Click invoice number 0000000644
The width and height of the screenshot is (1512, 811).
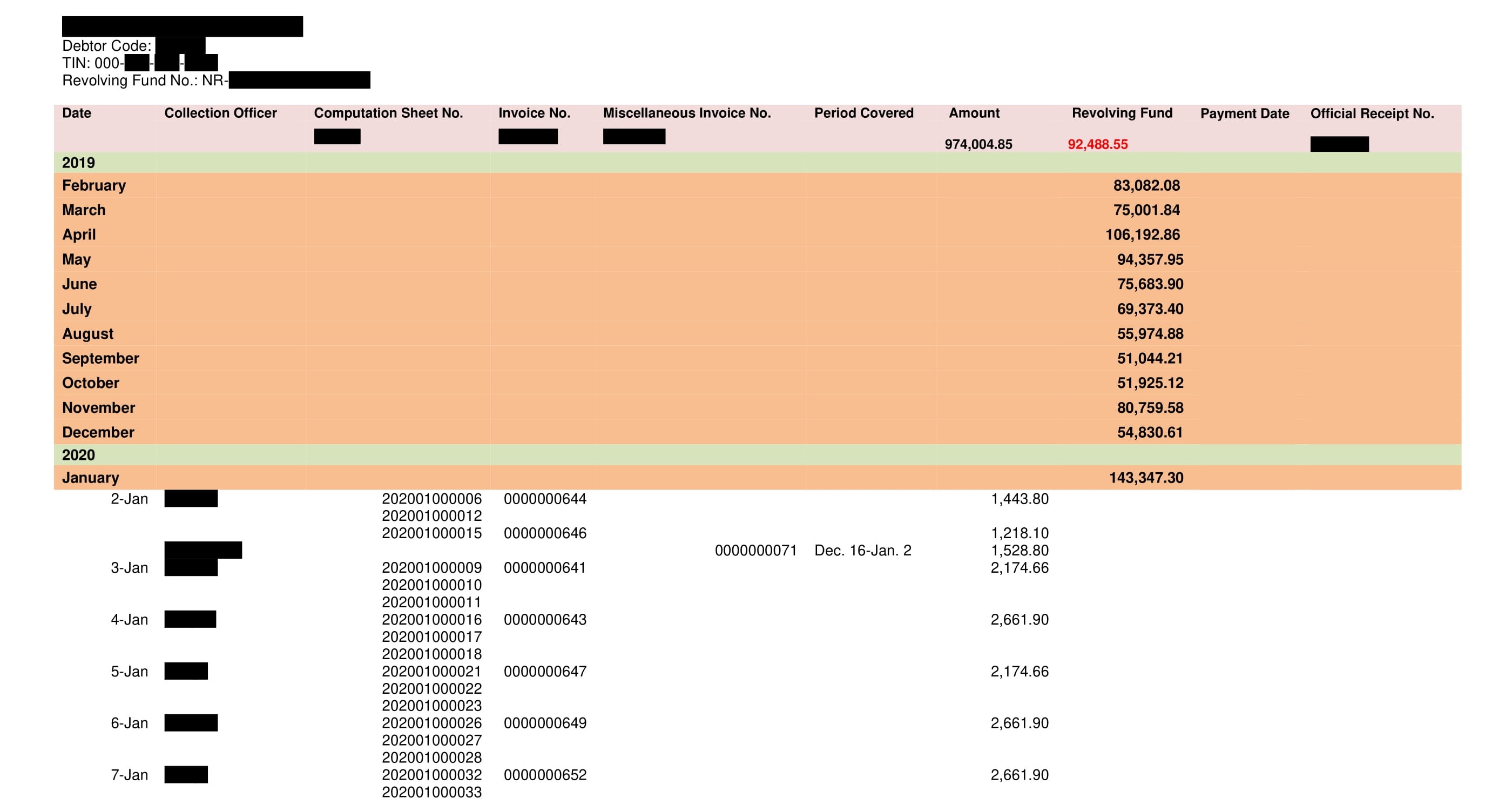coord(545,499)
